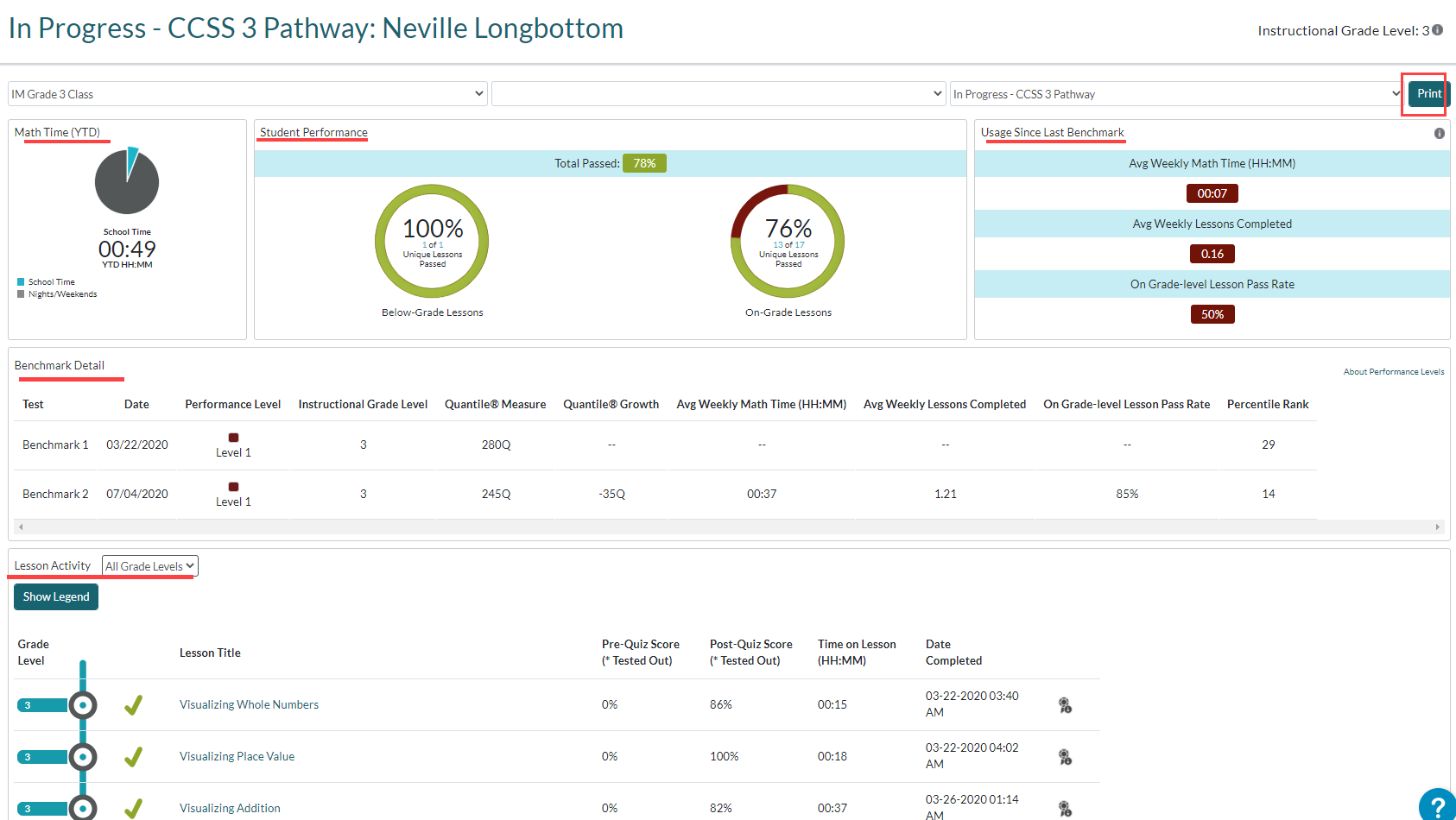Open the help question mark icon

(1436, 804)
